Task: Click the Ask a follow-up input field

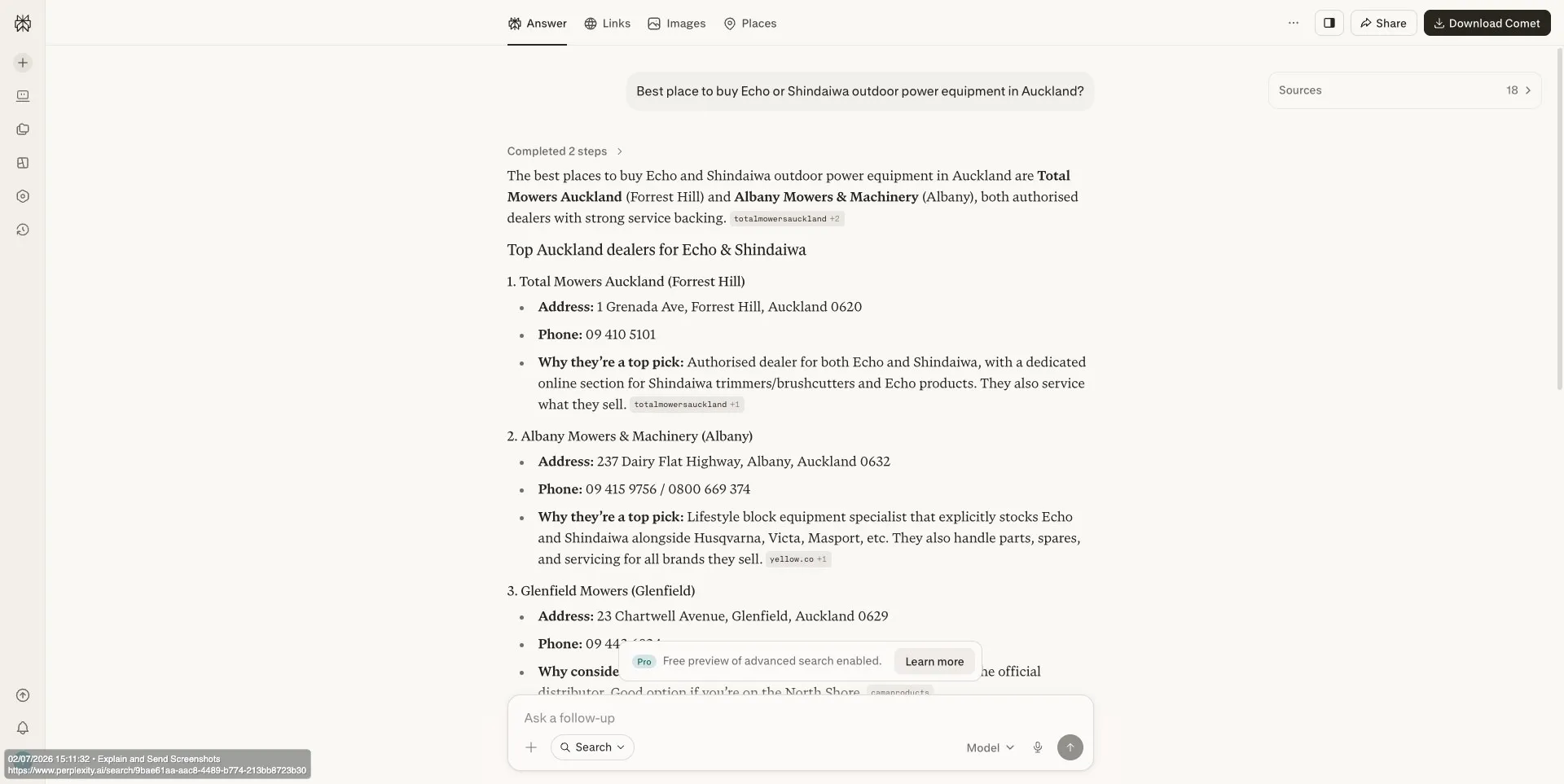Action: 800,718
